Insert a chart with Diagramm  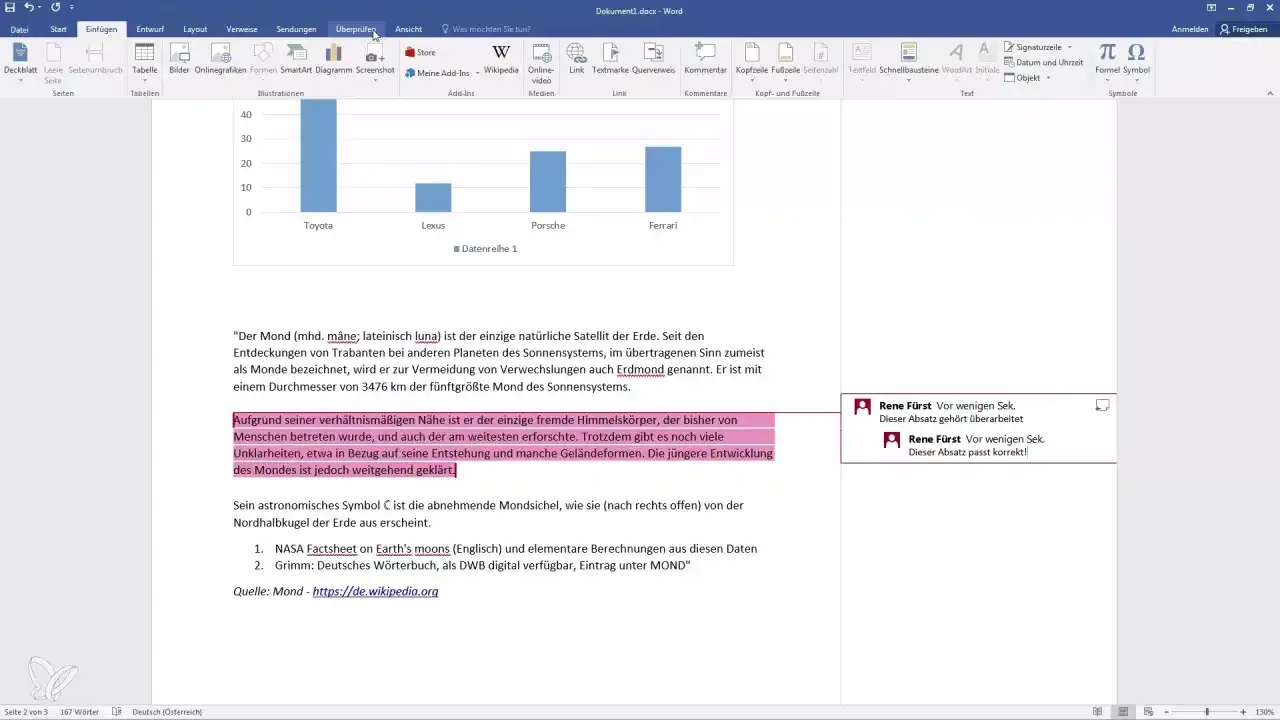click(x=333, y=60)
